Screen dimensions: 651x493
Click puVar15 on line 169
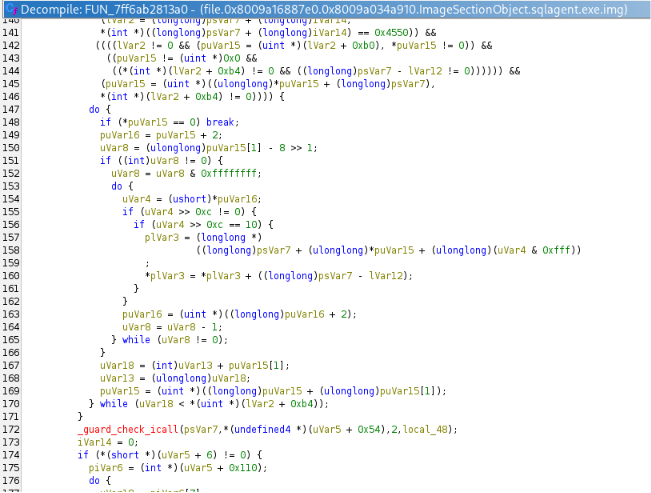coord(120,391)
